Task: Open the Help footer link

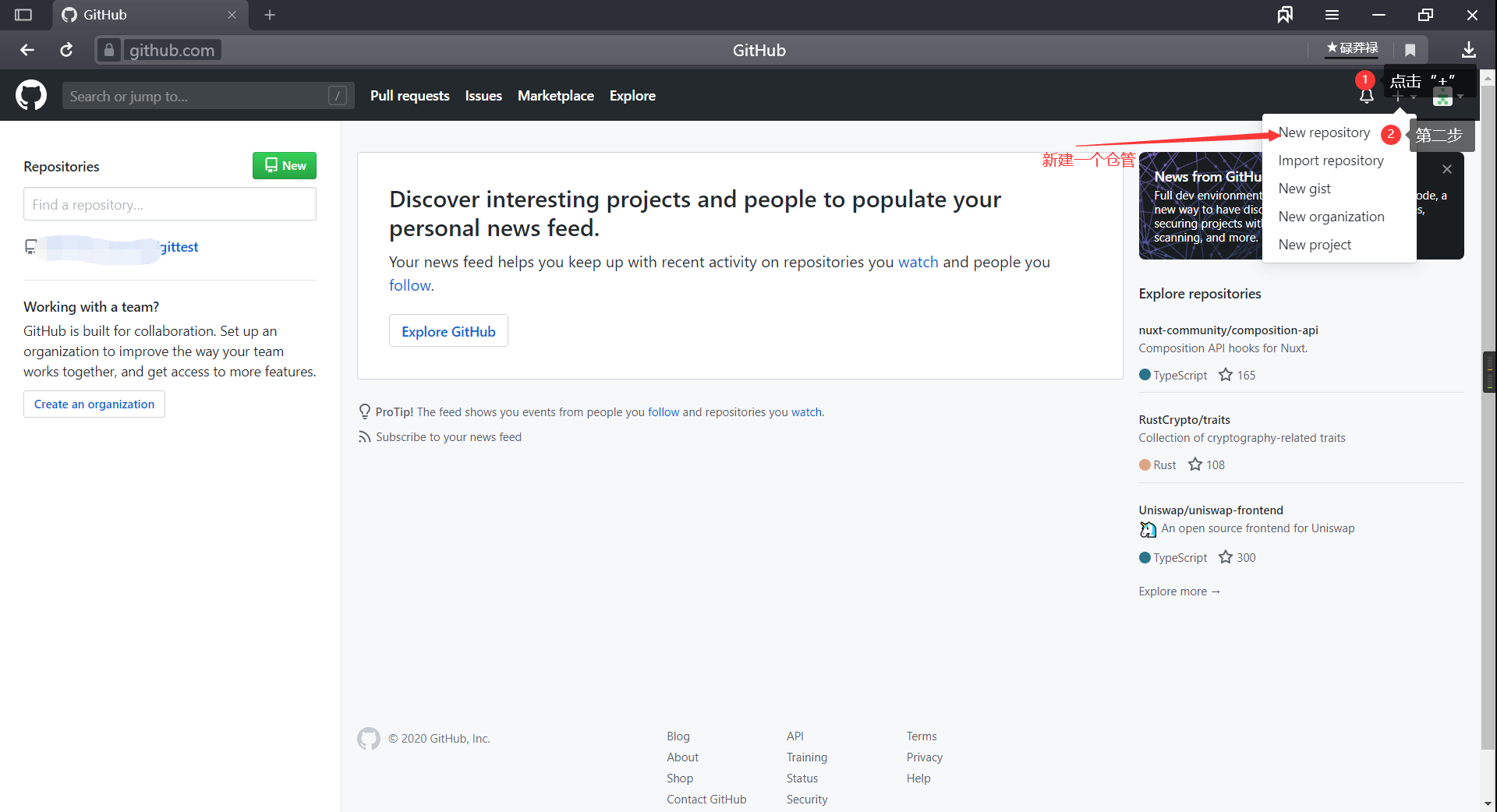Action: tap(918, 778)
